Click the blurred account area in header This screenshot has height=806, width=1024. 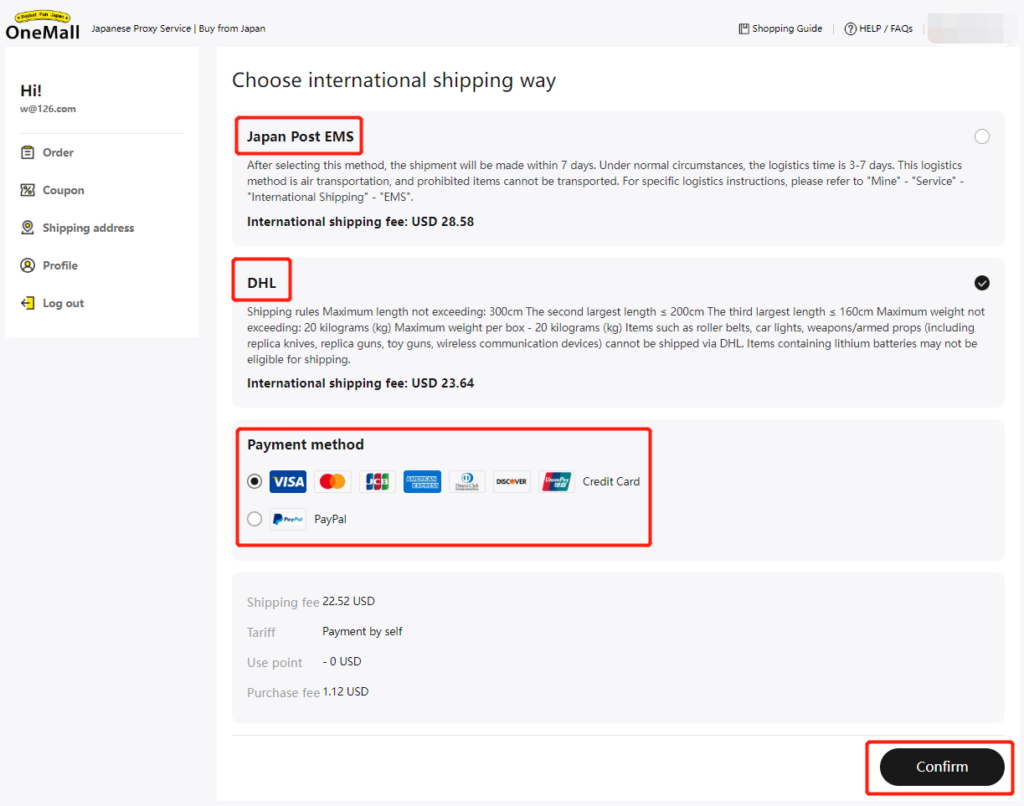coord(971,29)
